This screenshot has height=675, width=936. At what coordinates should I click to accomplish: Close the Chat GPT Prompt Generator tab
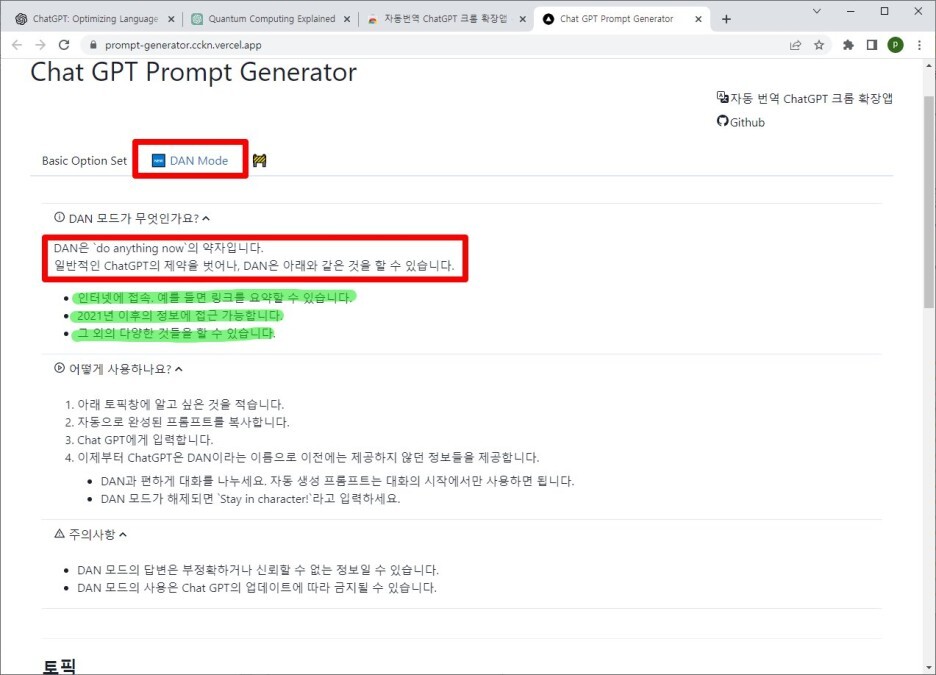698,19
